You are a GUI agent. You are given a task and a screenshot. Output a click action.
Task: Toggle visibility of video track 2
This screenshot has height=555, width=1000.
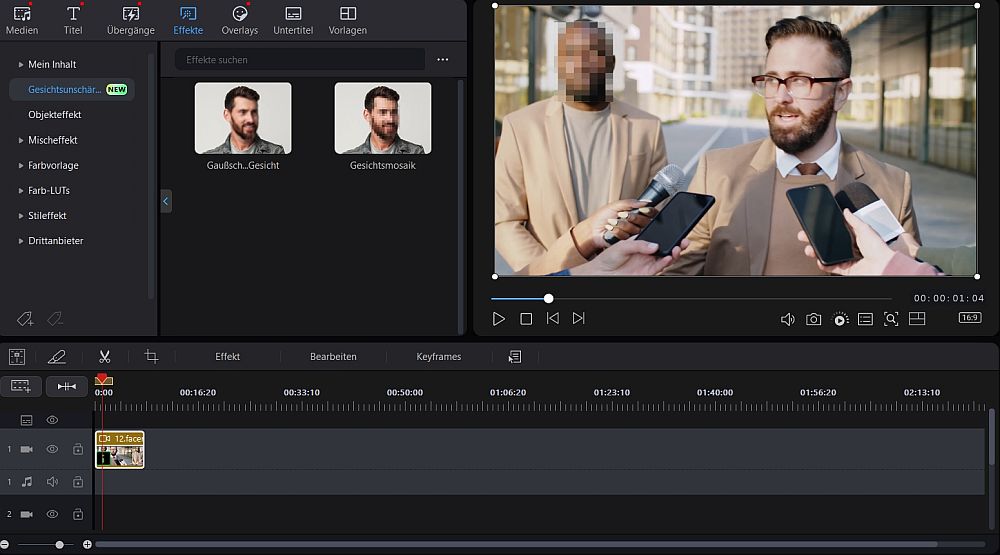tap(52, 514)
